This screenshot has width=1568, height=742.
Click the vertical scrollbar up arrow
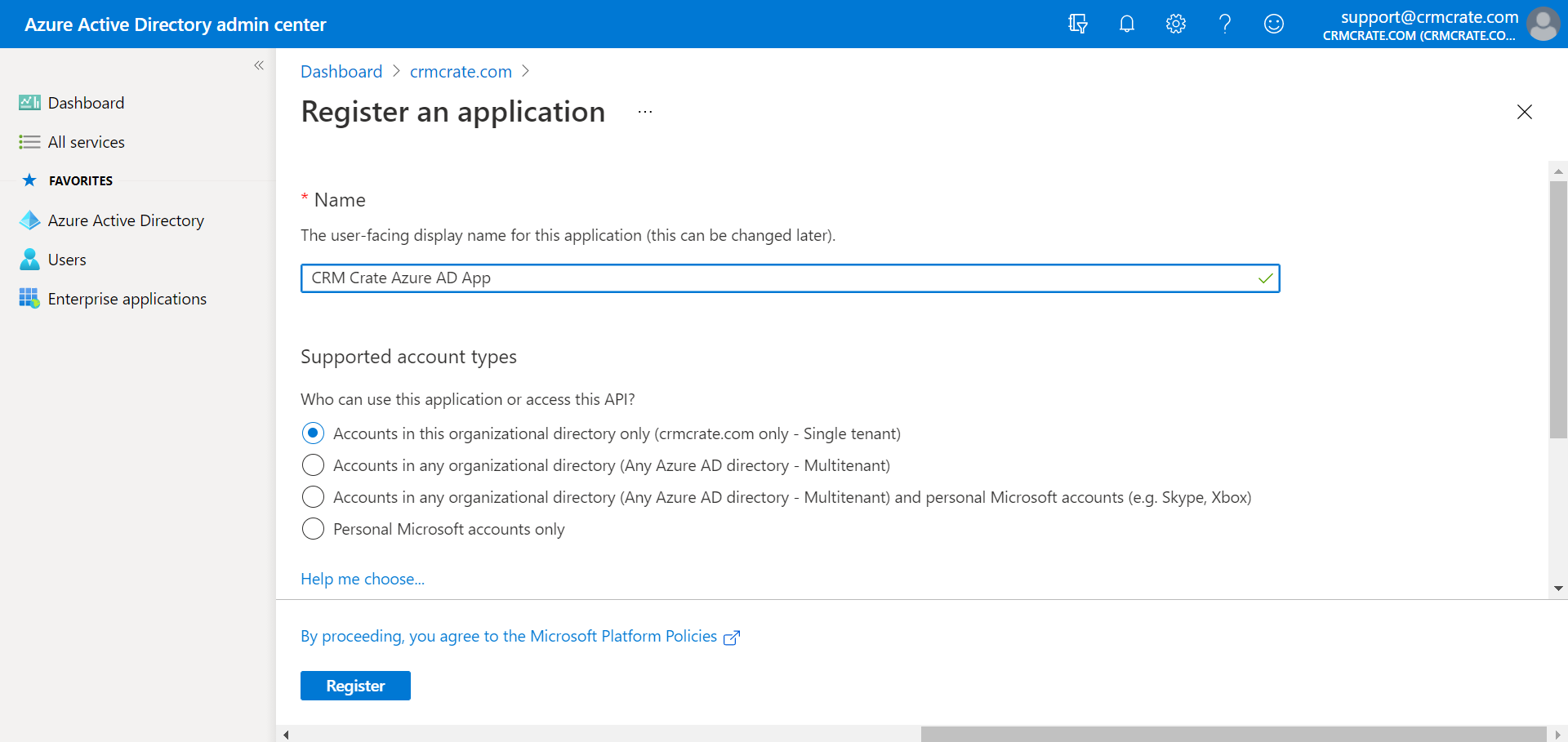pyautogui.click(x=1558, y=171)
